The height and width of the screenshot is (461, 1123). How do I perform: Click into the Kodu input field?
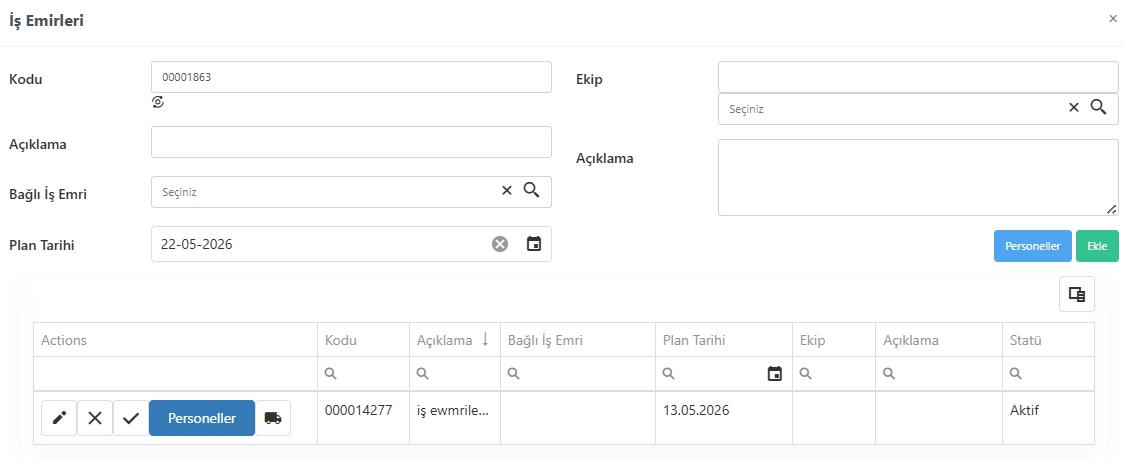click(x=351, y=77)
